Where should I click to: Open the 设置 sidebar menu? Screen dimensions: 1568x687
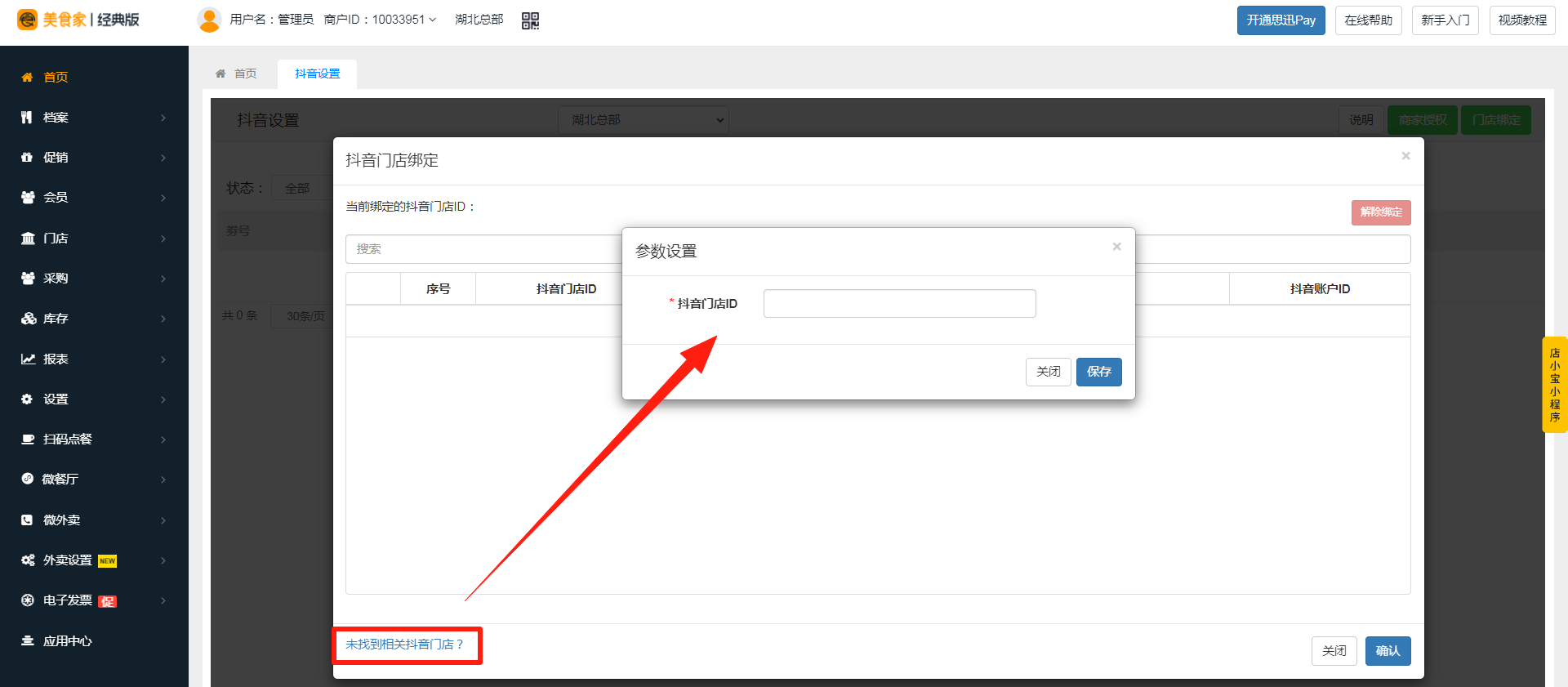coord(94,399)
